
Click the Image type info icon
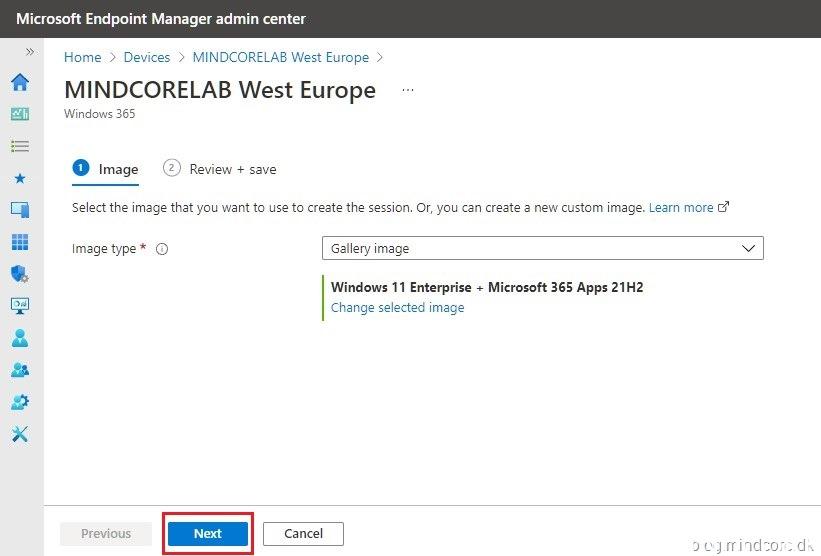tap(162, 249)
